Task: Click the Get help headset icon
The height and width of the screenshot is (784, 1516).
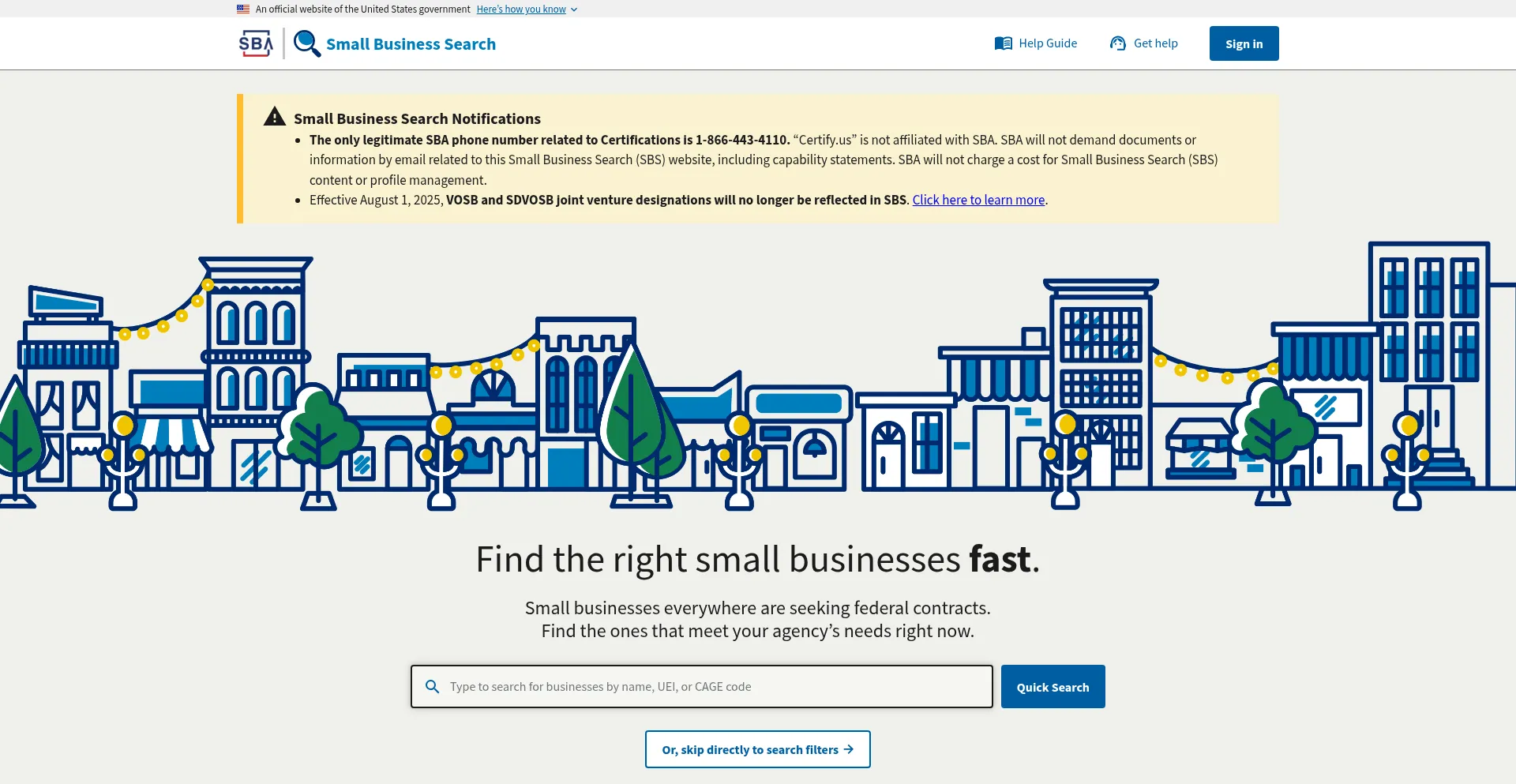Action: [1118, 43]
